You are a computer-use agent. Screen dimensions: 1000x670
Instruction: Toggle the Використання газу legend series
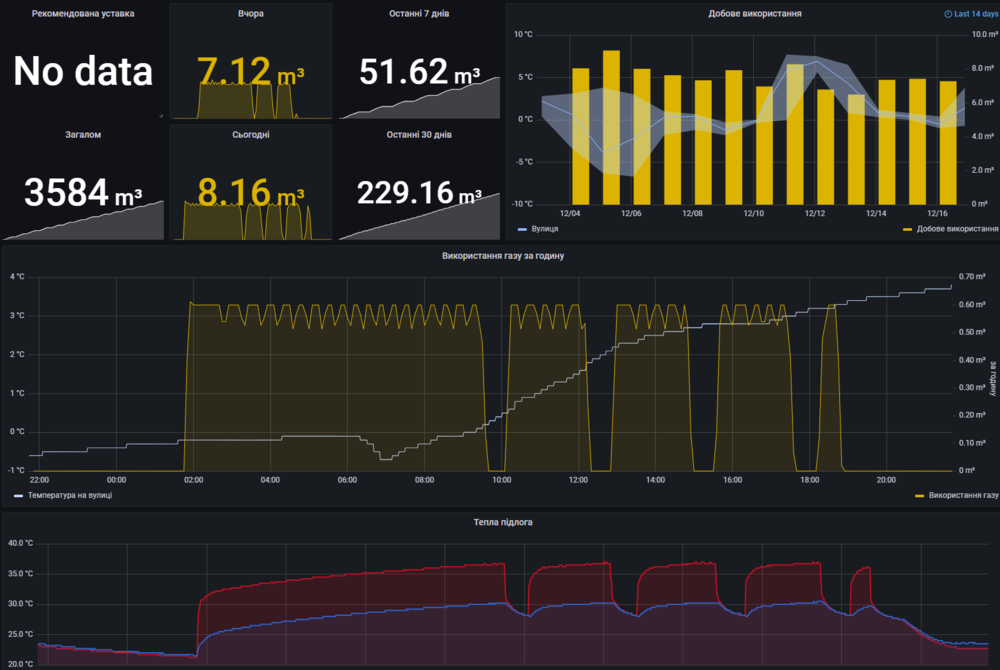click(x=964, y=495)
